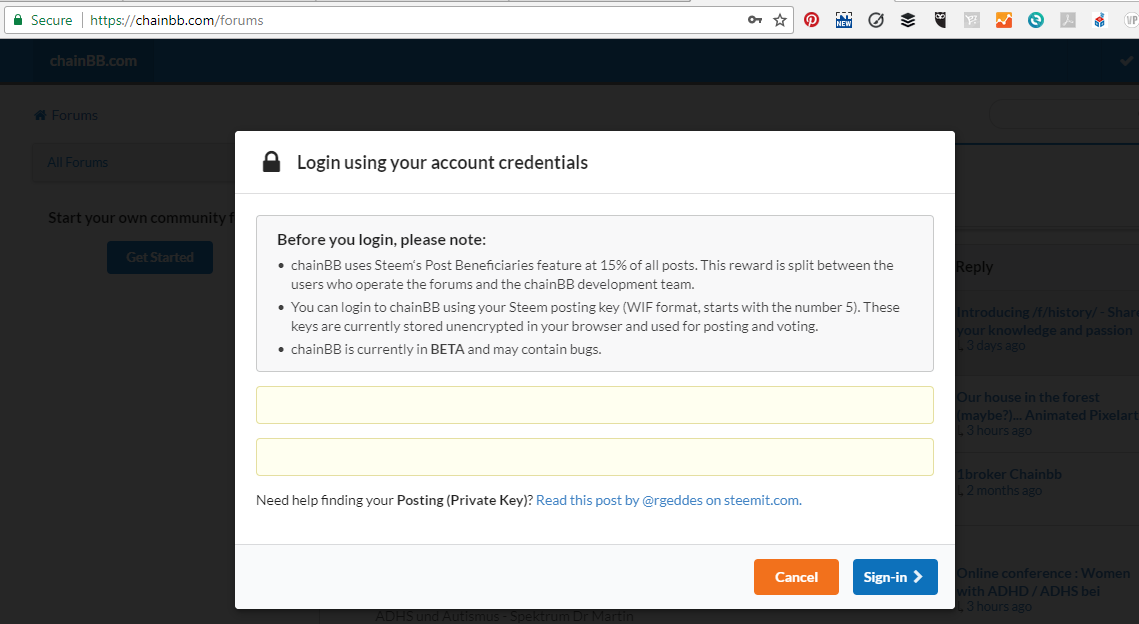
Task: Open the saved passwords key icon
Action: coord(755,20)
